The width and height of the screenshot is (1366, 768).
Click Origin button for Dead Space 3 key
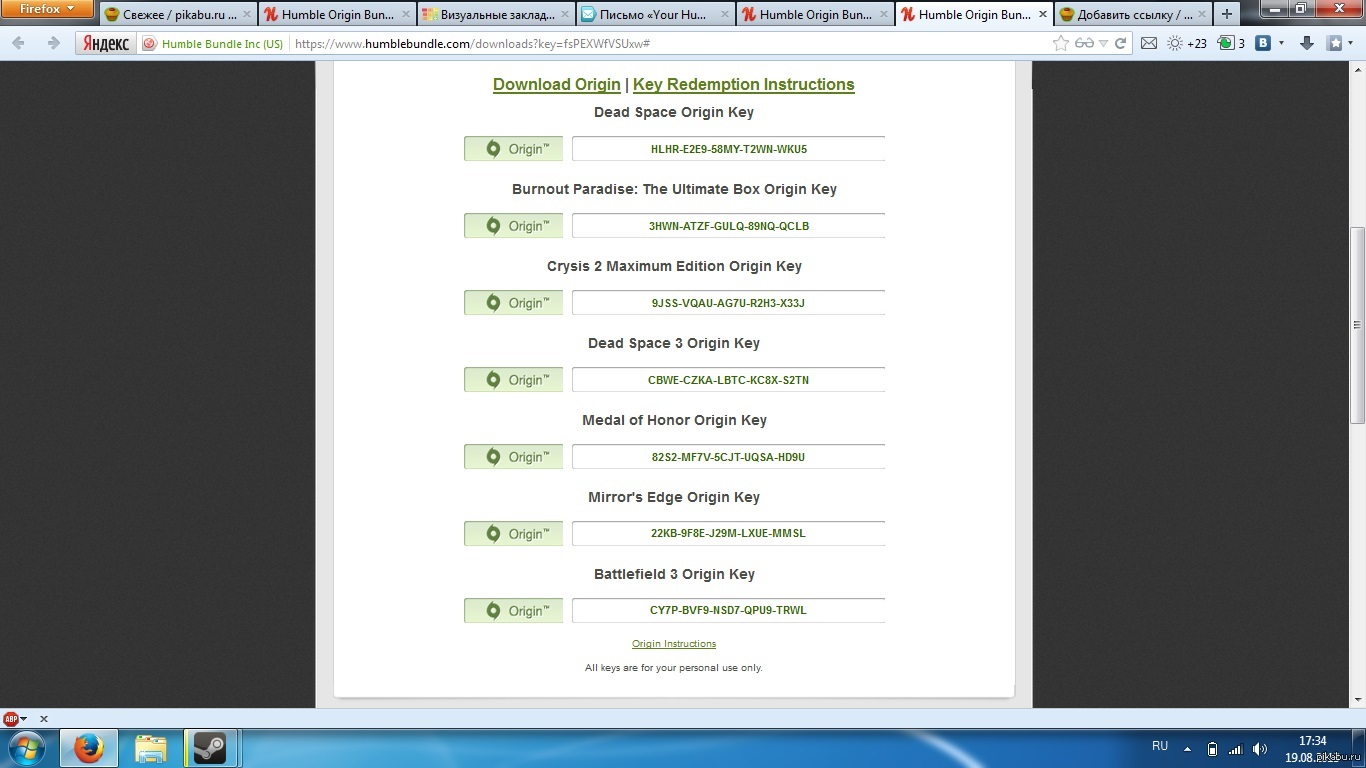click(513, 380)
